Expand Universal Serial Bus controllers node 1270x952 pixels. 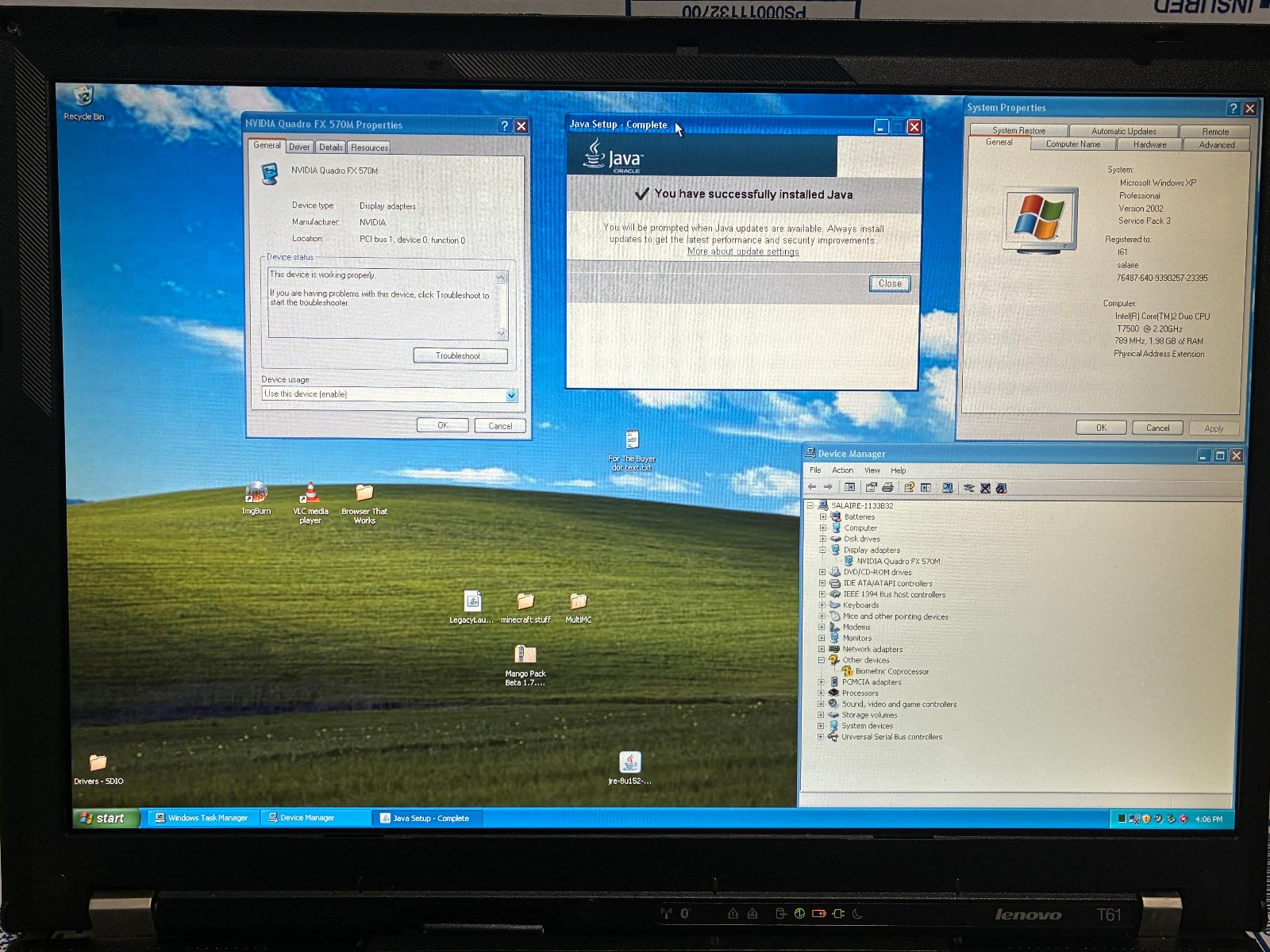click(x=821, y=737)
